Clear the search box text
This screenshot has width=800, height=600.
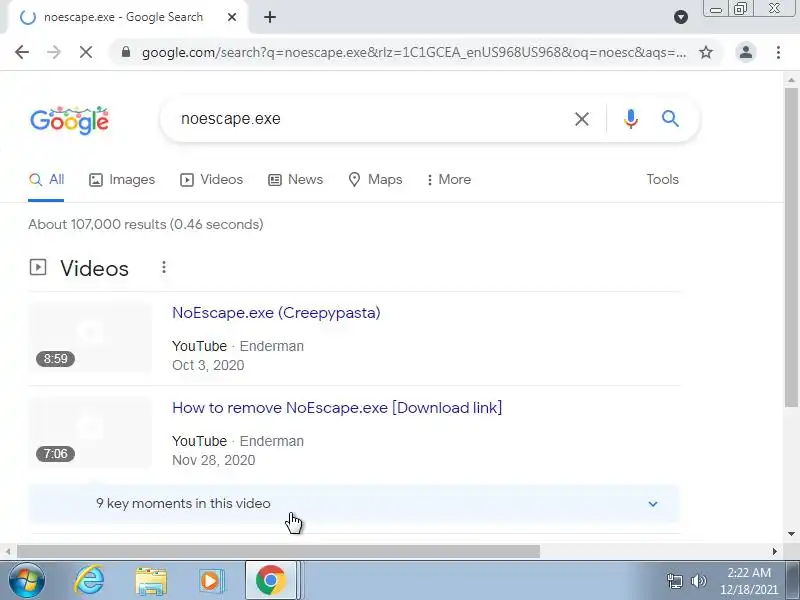tap(582, 119)
